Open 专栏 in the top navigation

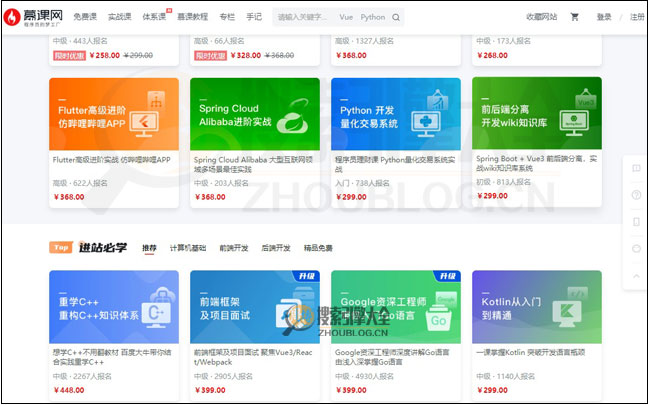pos(227,17)
